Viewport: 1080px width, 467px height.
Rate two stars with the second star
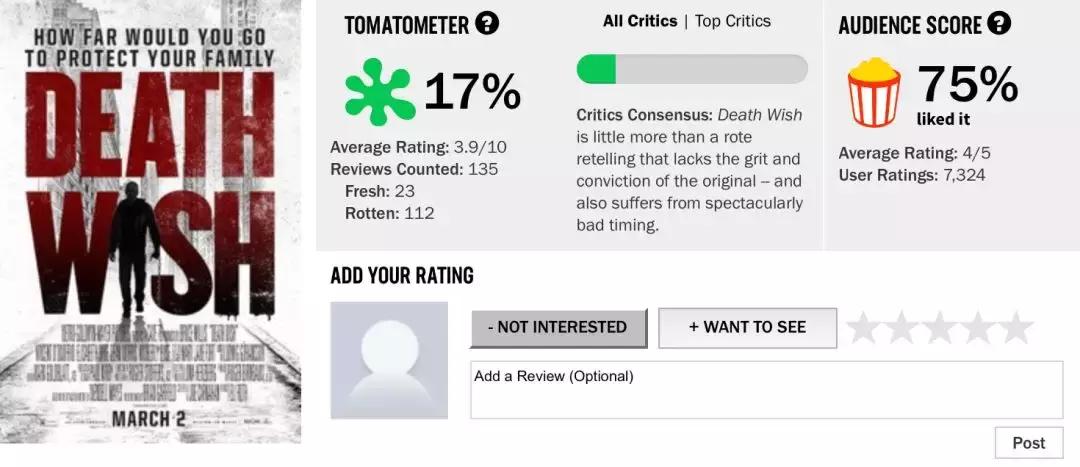(x=902, y=327)
